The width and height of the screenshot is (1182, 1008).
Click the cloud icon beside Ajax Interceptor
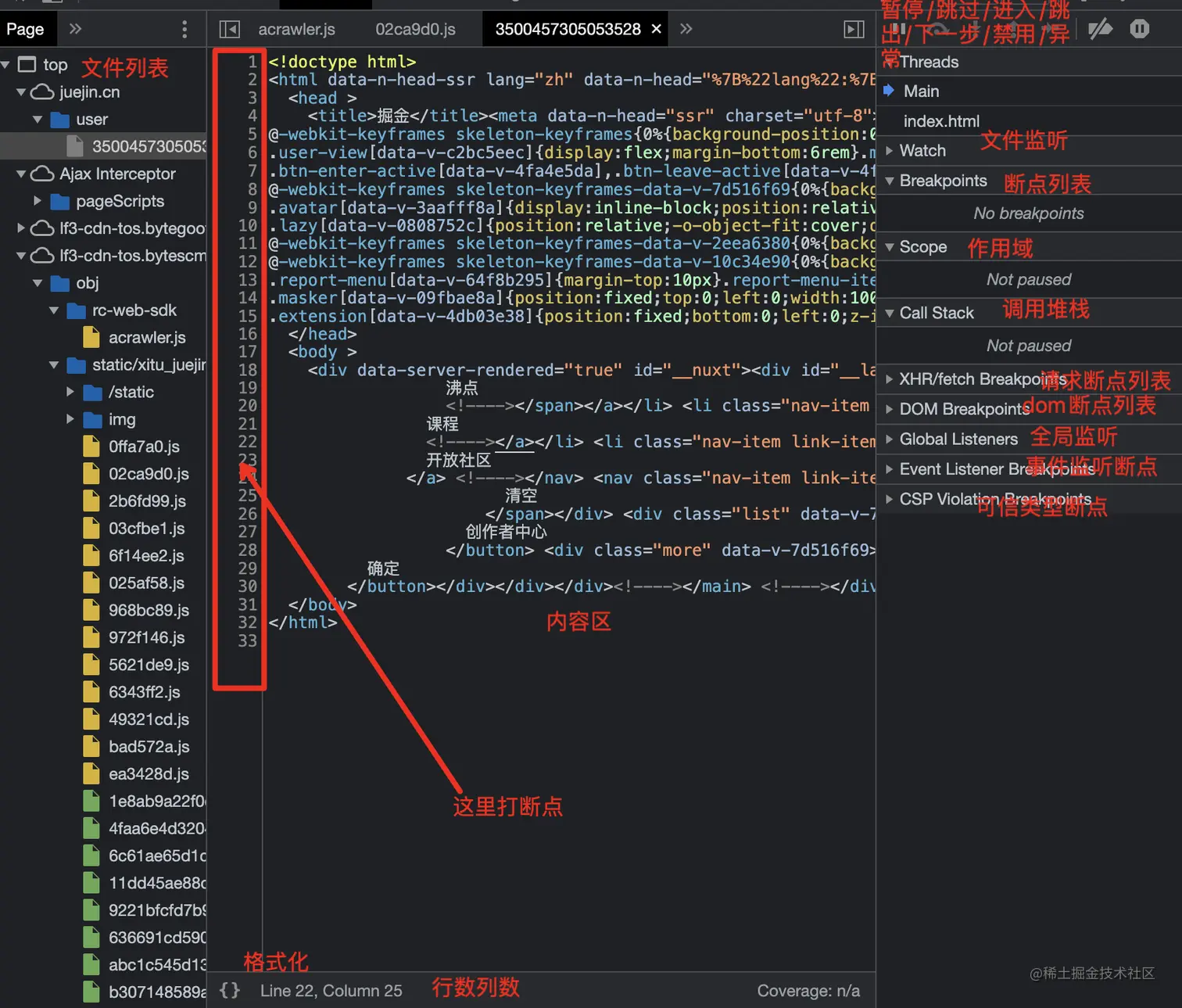click(42, 174)
